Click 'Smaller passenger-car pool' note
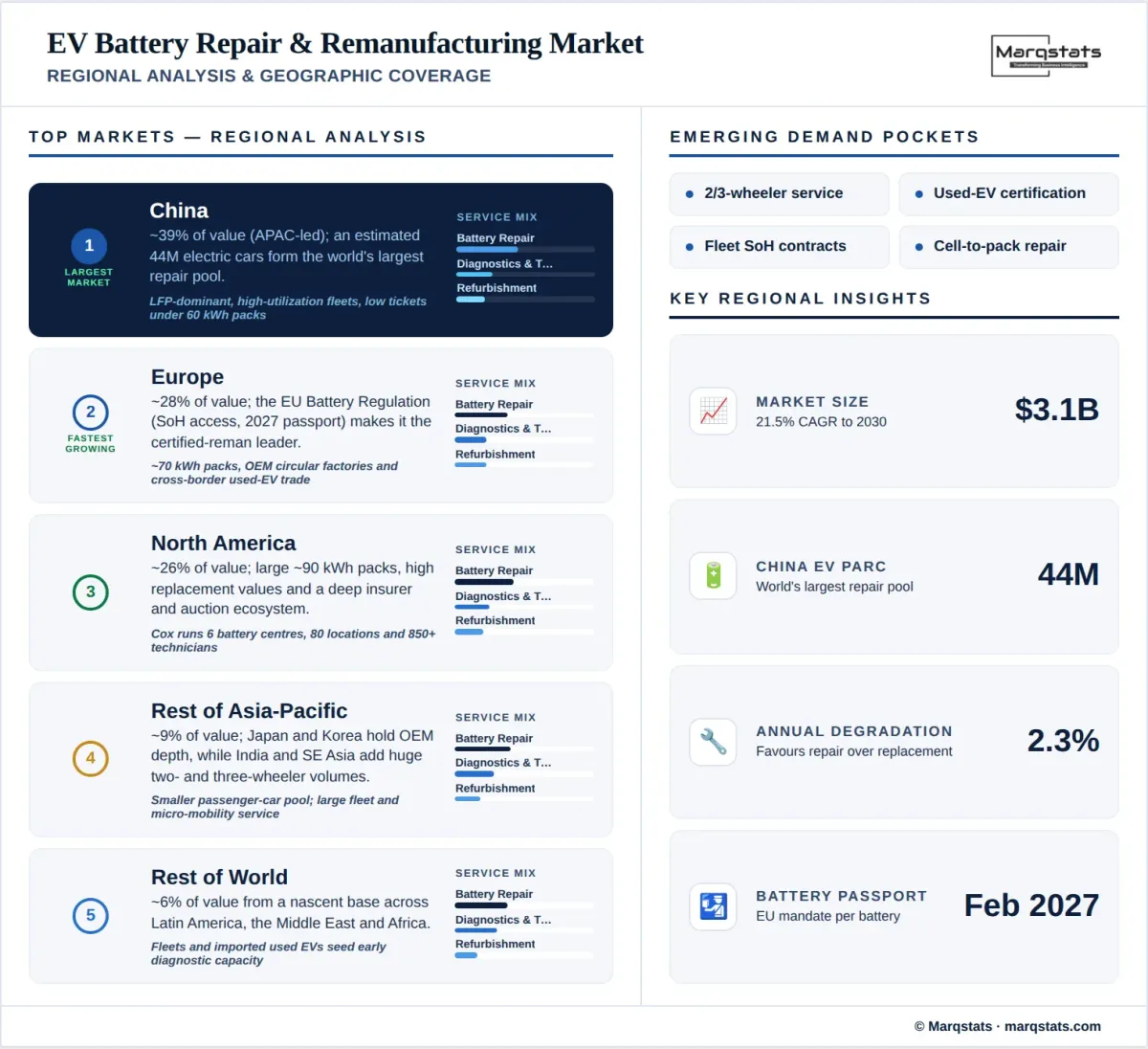 coord(275,807)
